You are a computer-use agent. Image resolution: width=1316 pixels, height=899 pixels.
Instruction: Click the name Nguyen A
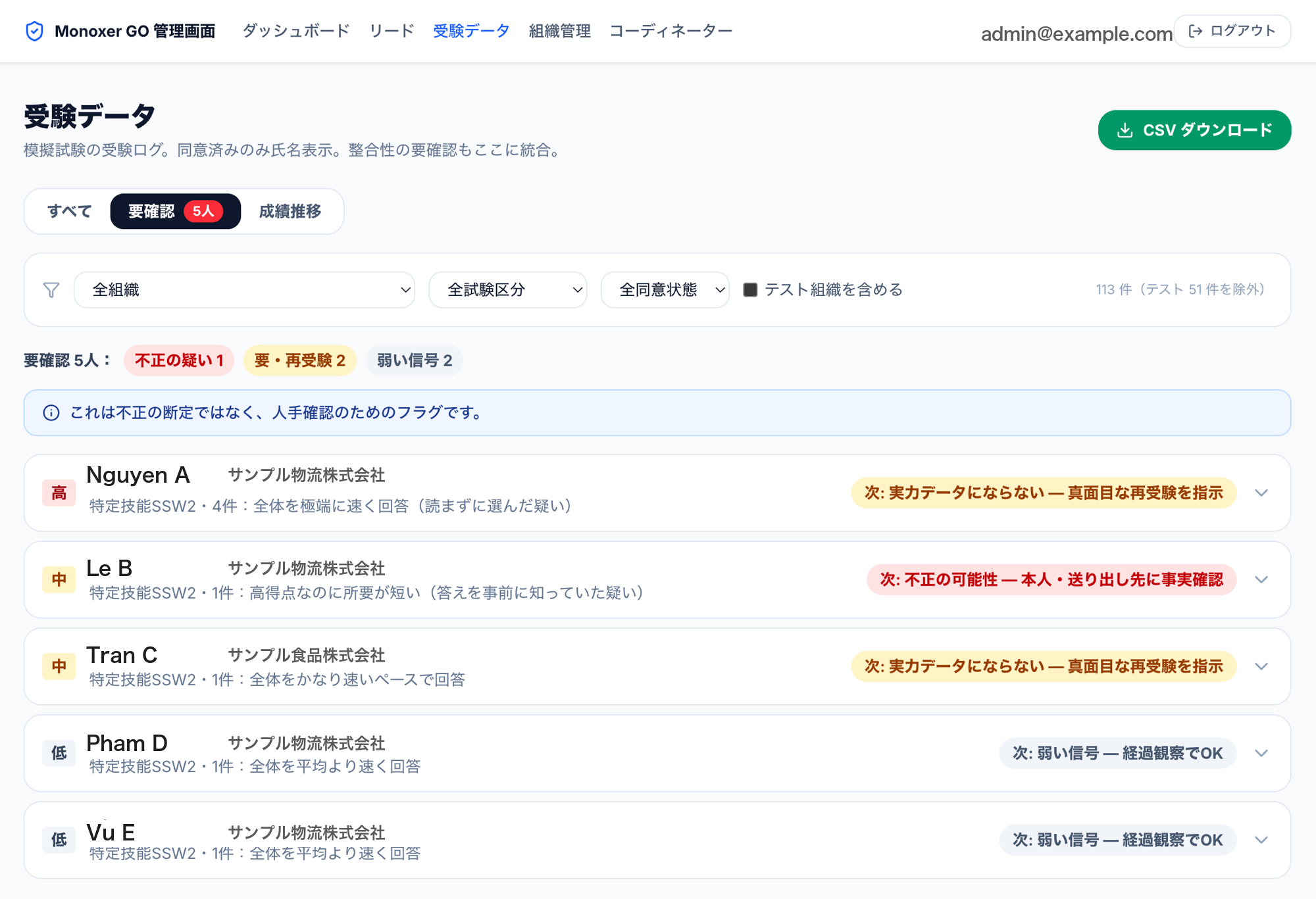[x=138, y=475]
